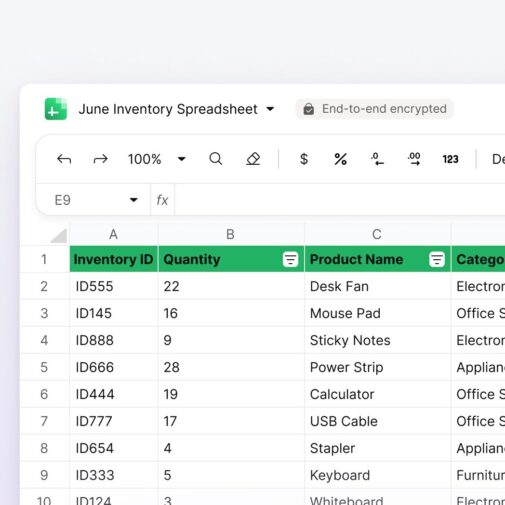The image size is (505, 505).
Task: Click the formula bar input field
Action: [x=340, y=200]
